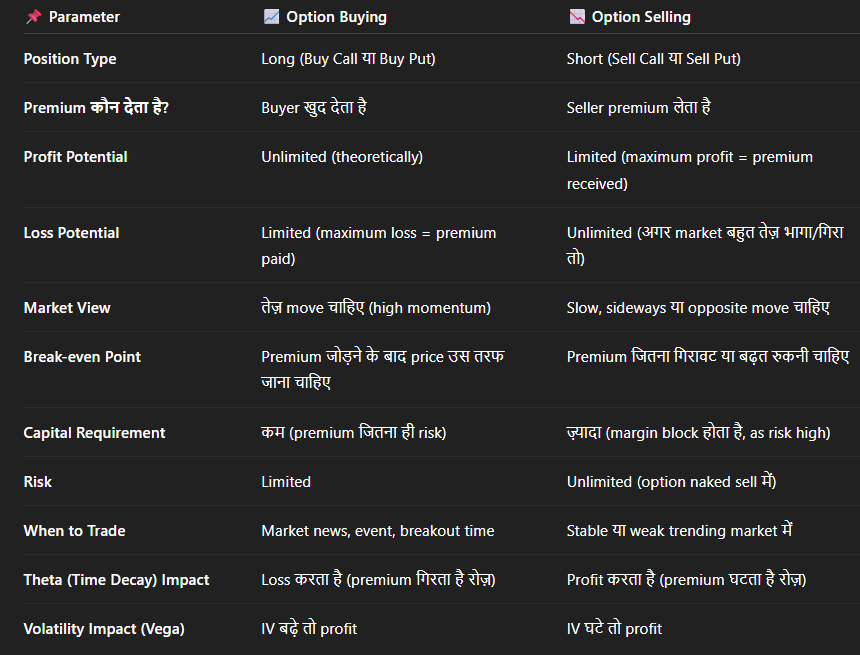Click the Risk row label
The height and width of the screenshot is (655, 860).
coord(38,482)
